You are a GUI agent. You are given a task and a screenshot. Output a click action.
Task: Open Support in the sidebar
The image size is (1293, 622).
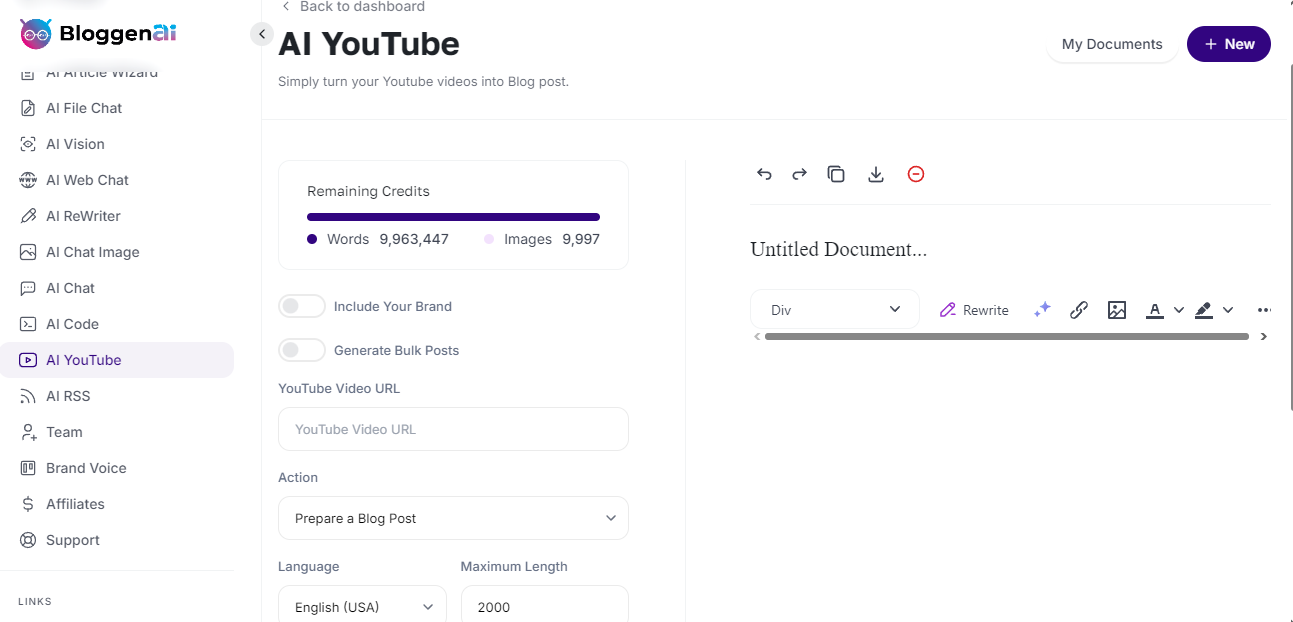[x=117, y=540]
